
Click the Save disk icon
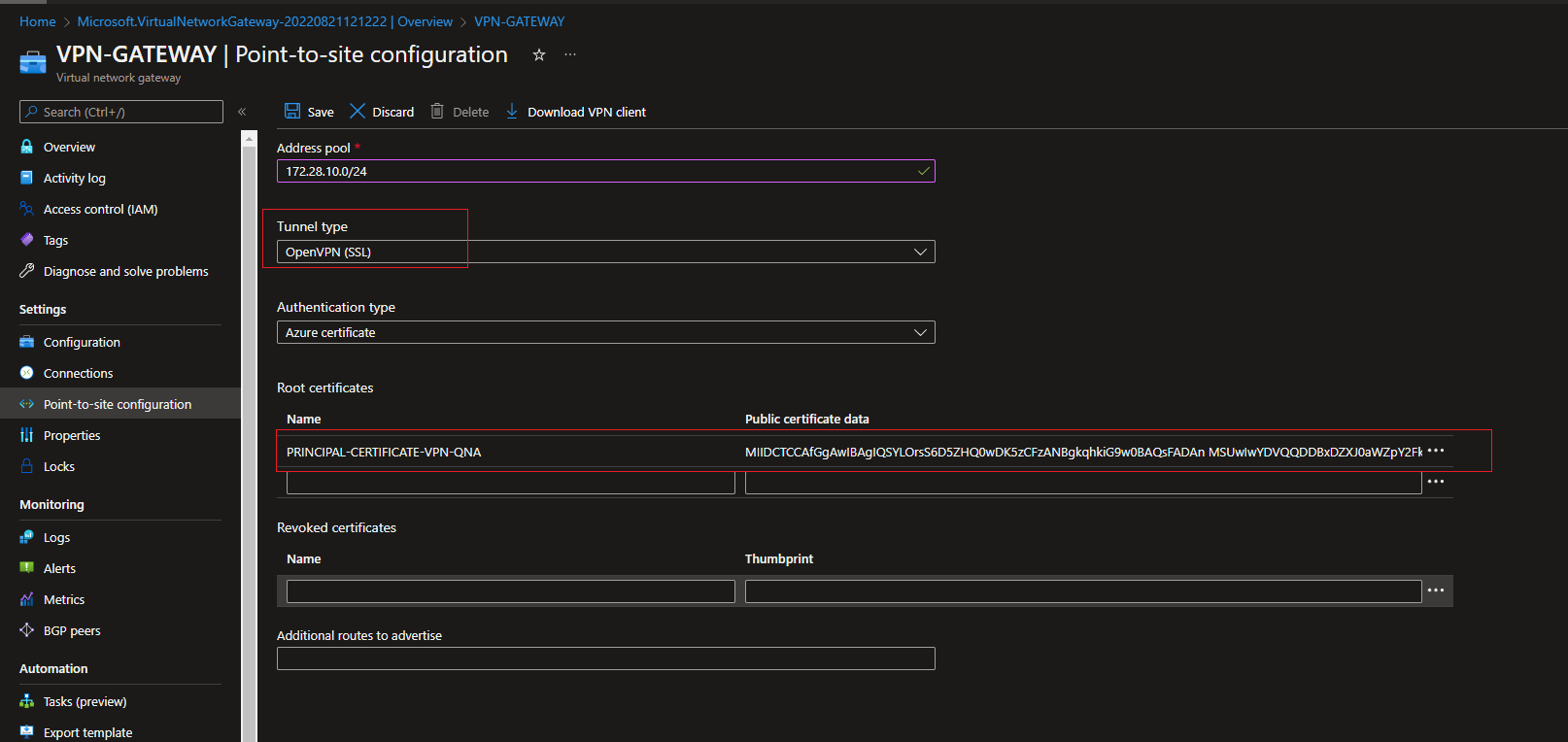tap(291, 111)
